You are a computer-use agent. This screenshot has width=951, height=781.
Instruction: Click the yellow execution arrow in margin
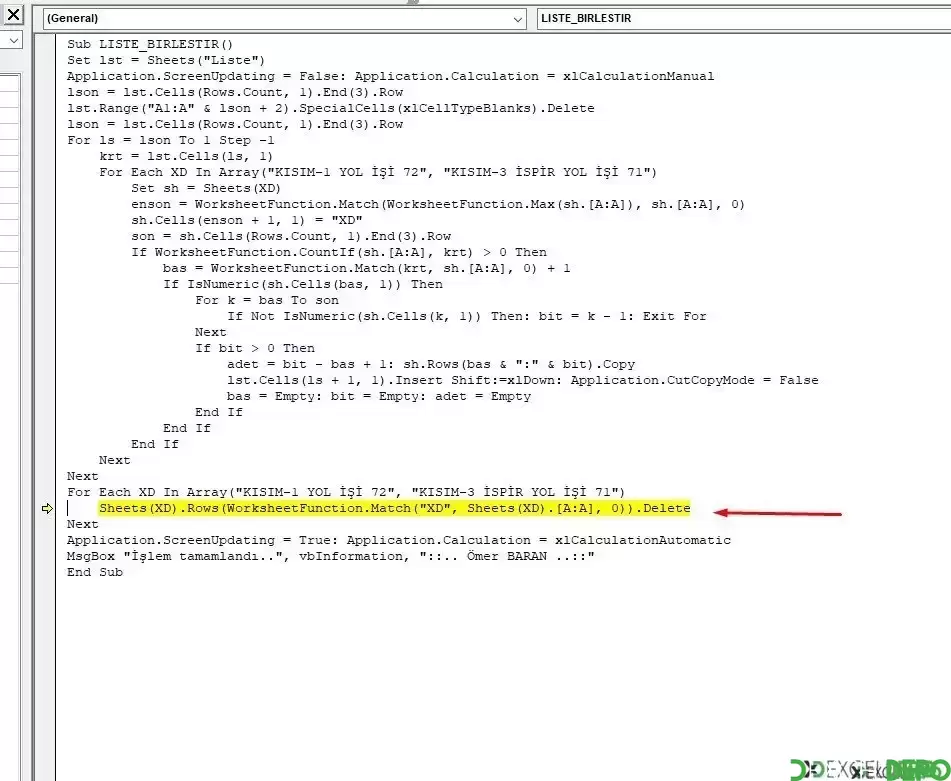[47, 508]
